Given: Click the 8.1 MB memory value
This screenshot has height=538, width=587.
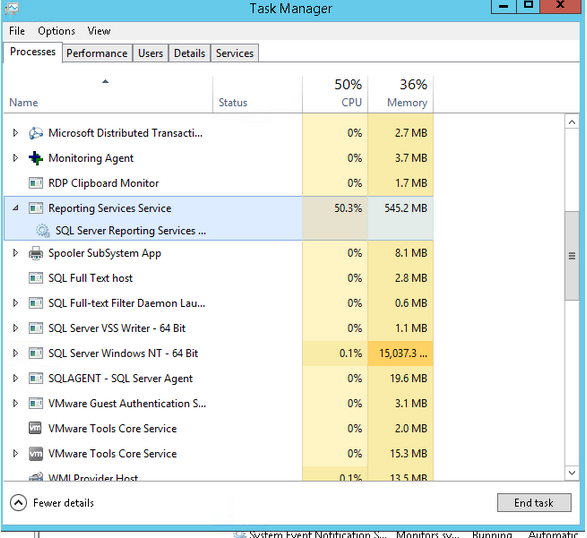Looking at the screenshot, I should (x=411, y=253).
